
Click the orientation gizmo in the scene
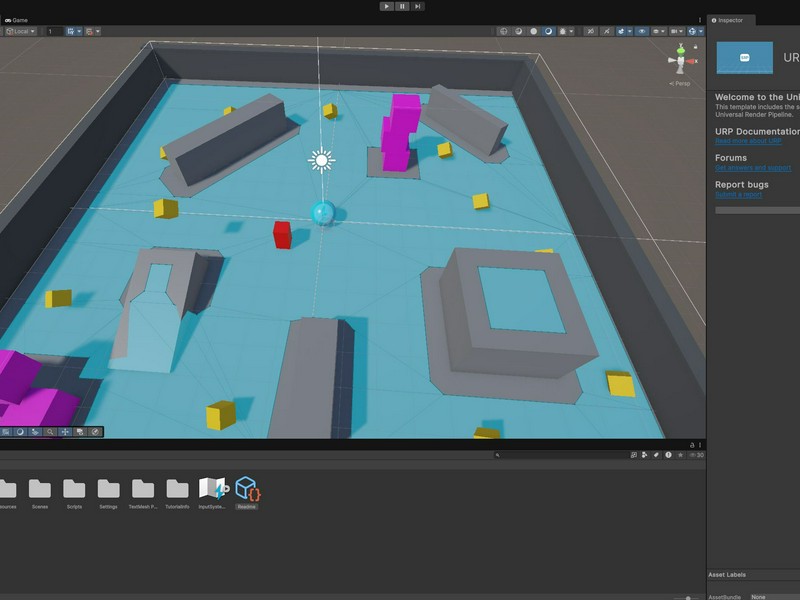tap(682, 61)
